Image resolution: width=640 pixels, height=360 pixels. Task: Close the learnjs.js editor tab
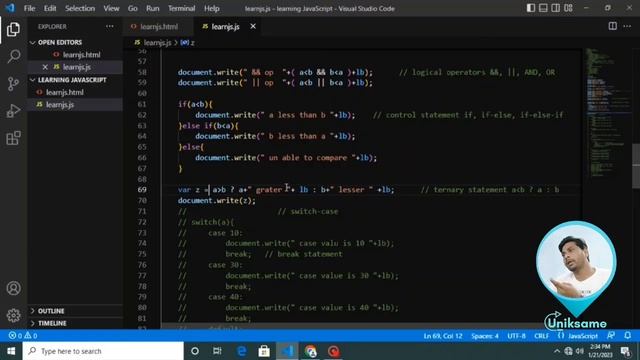point(253,26)
